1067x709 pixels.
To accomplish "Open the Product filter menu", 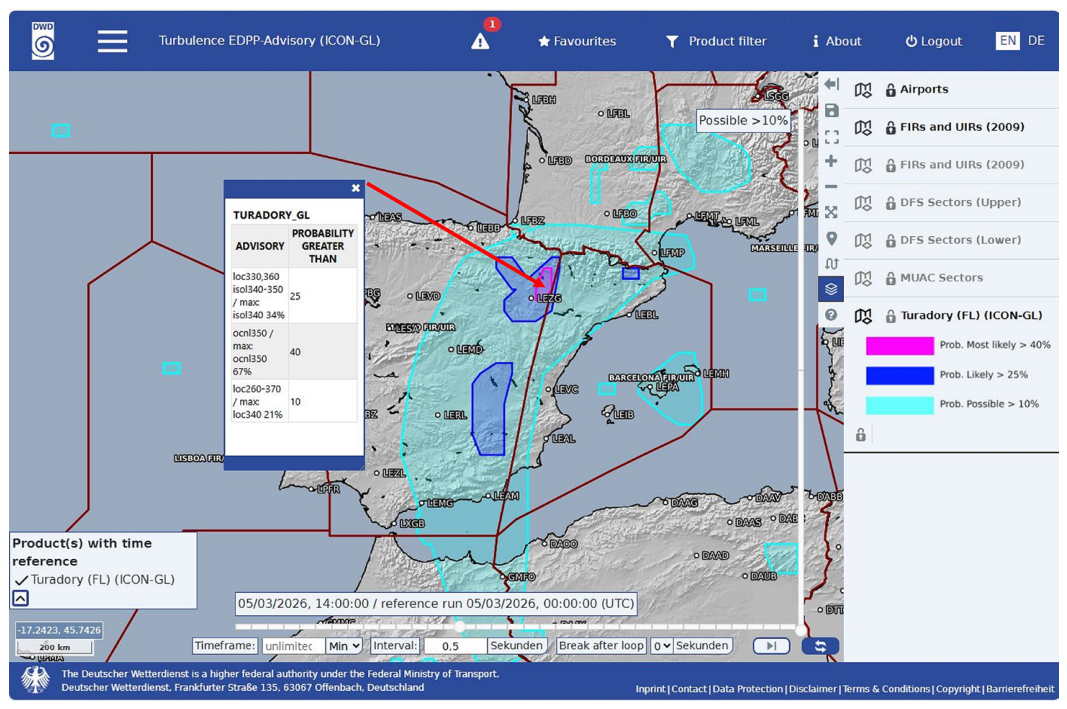I will [716, 42].
